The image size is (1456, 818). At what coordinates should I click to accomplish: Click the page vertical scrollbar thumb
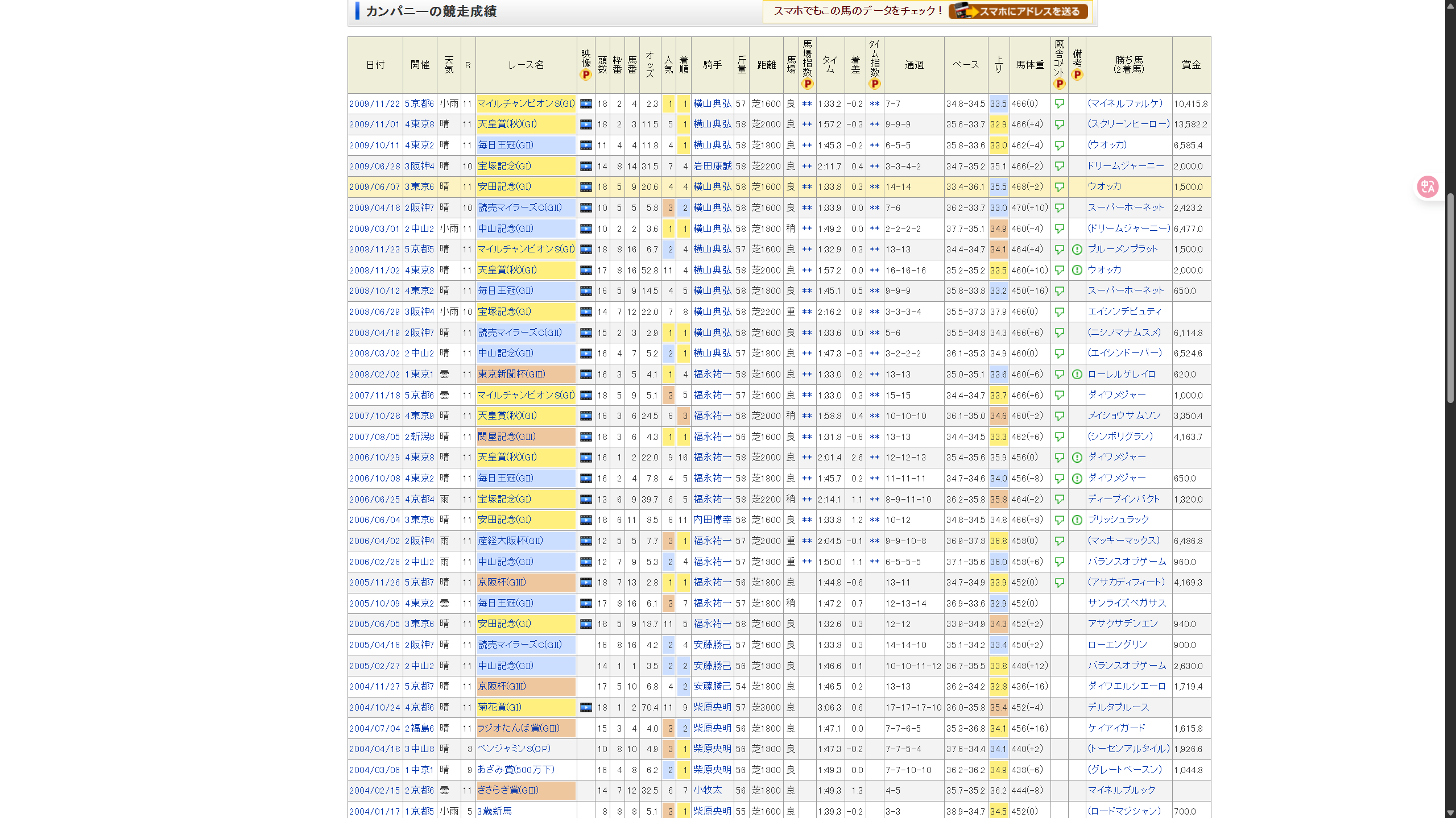pyautogui.click(x=1450, y=298)
